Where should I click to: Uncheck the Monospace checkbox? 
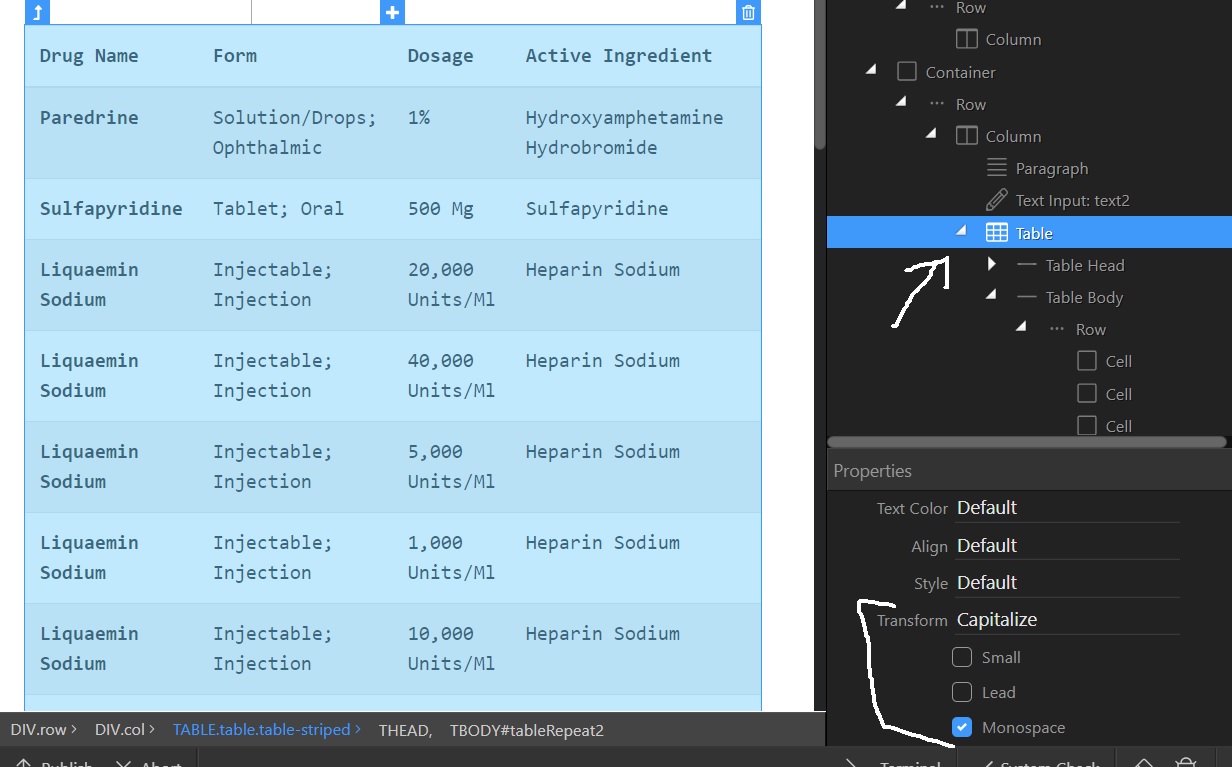[962, 727]
